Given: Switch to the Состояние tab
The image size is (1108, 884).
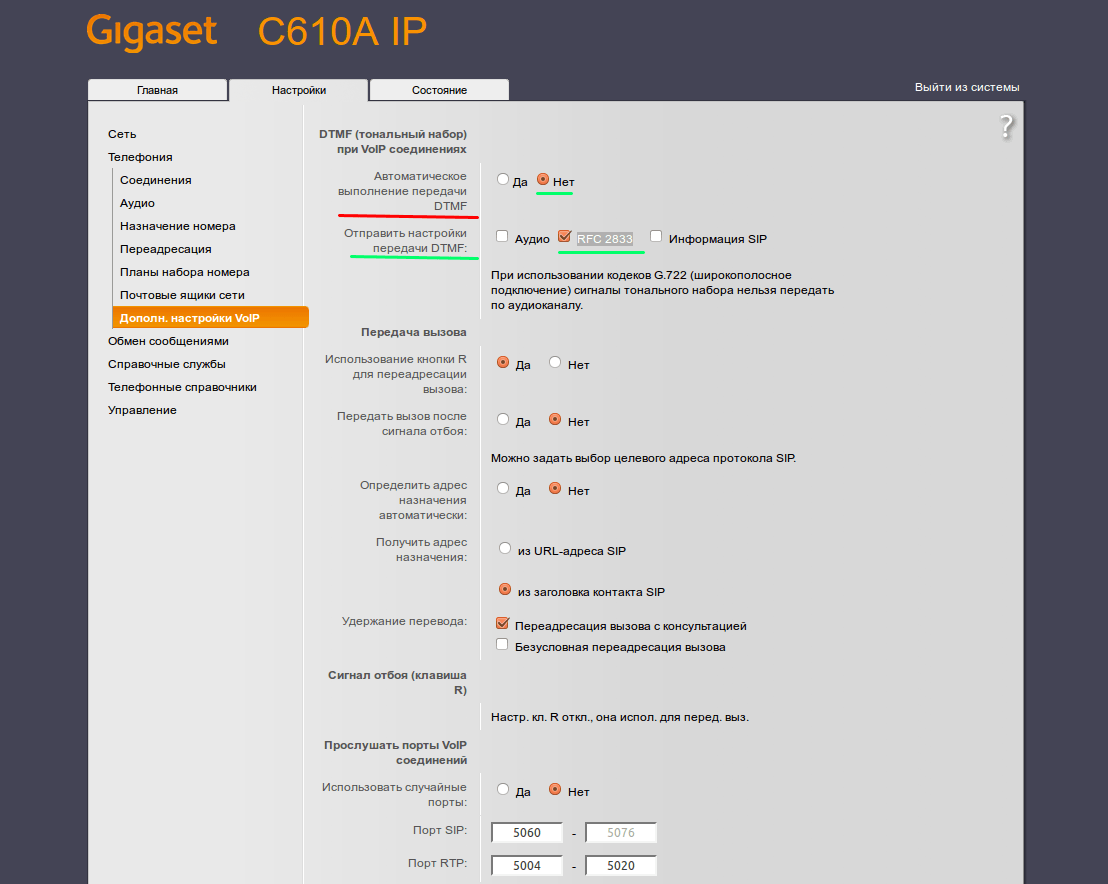Looking at the screenshot, I should [440, 90].
